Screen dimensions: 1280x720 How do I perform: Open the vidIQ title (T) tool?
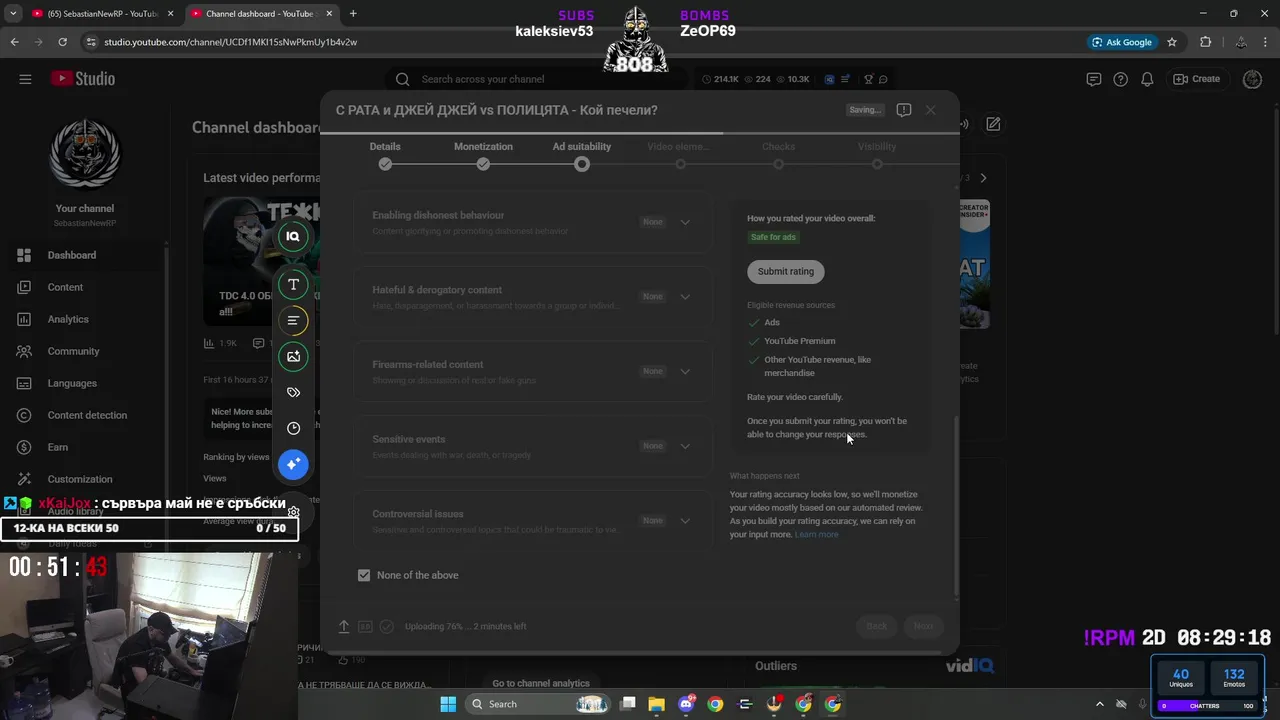293,285
